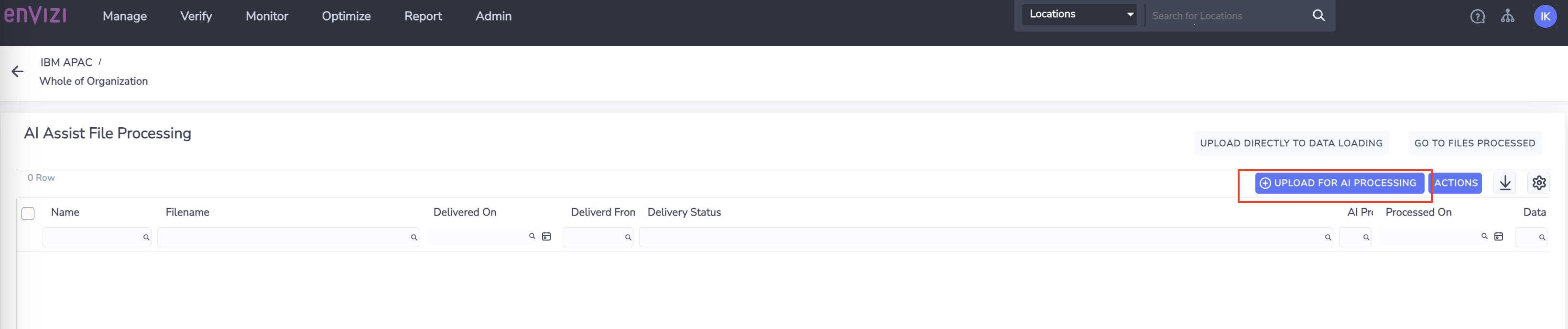
Task: Click the back arrow next to IBM APAC
Action: (x=17, y=71)
